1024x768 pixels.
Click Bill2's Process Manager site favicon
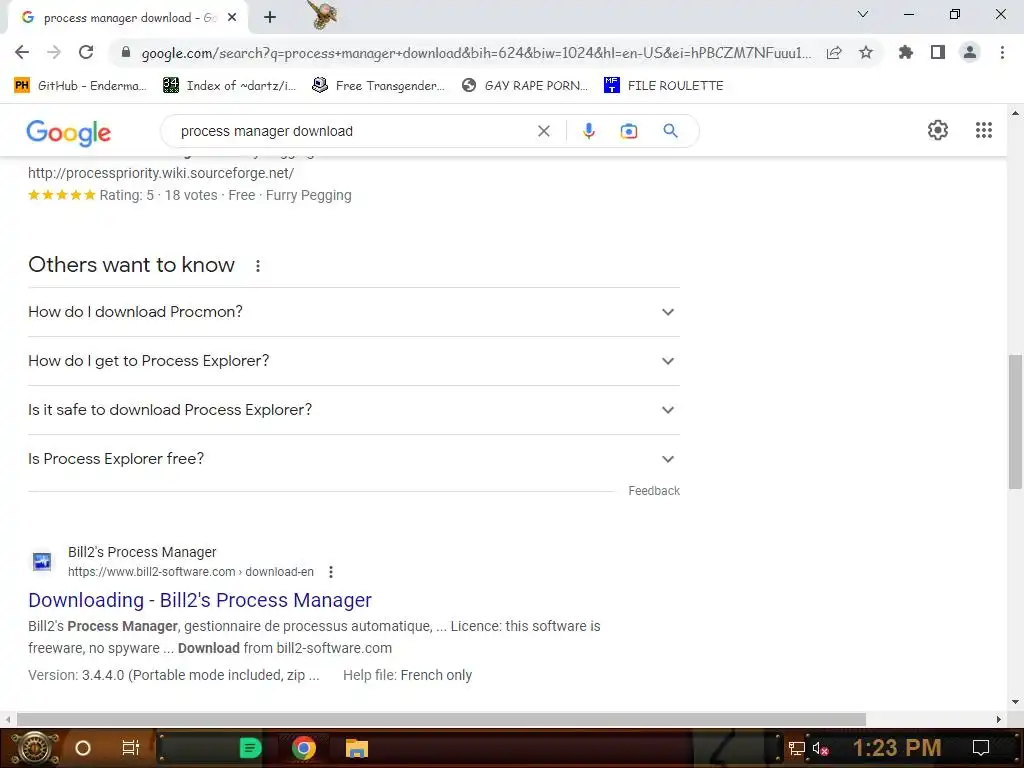pyautogui.click(x=42, y=562)
